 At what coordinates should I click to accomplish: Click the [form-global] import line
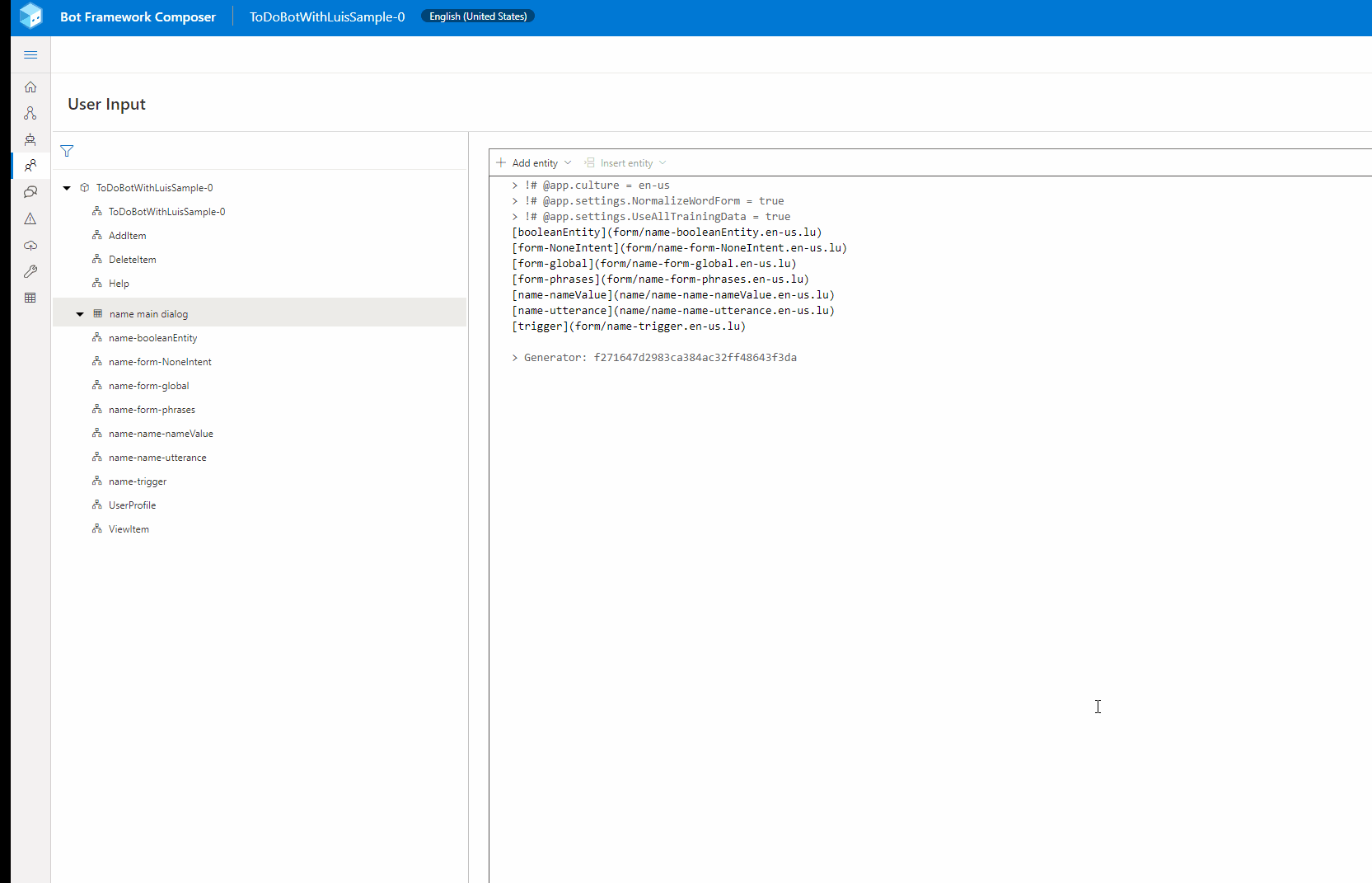(654, 264)
